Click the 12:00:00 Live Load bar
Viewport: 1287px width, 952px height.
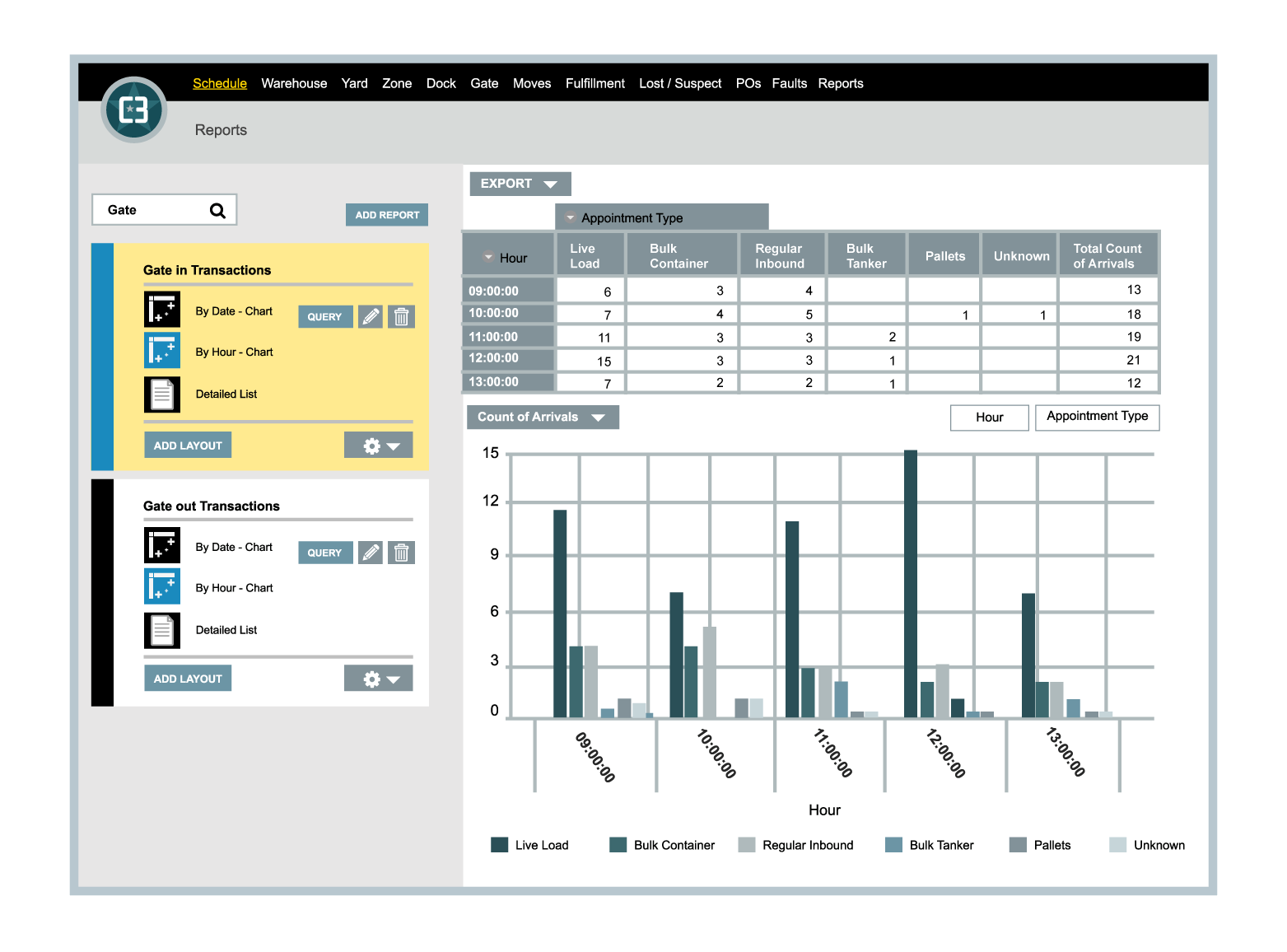tap(911, 584)
